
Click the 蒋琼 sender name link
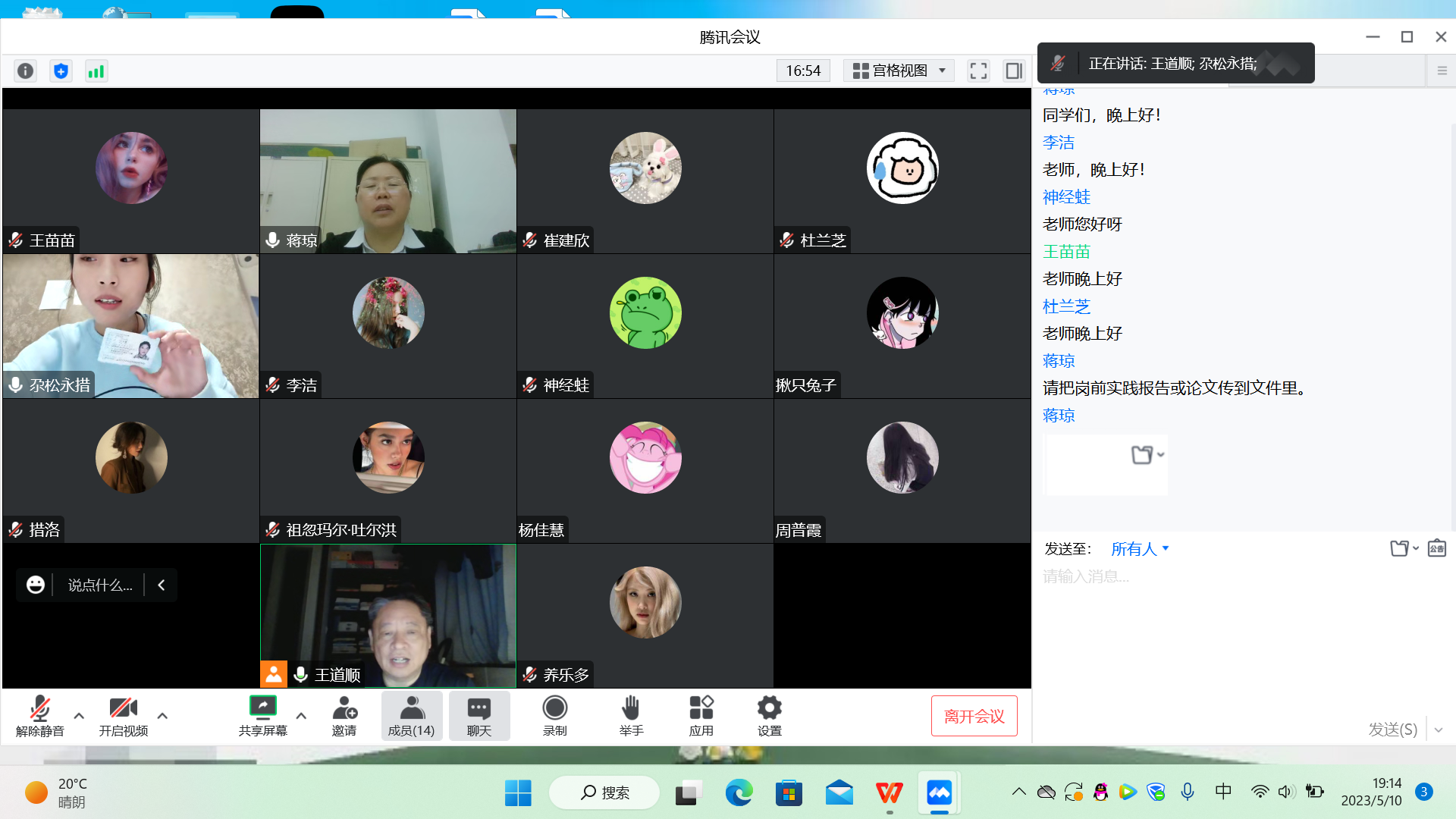1059,361
